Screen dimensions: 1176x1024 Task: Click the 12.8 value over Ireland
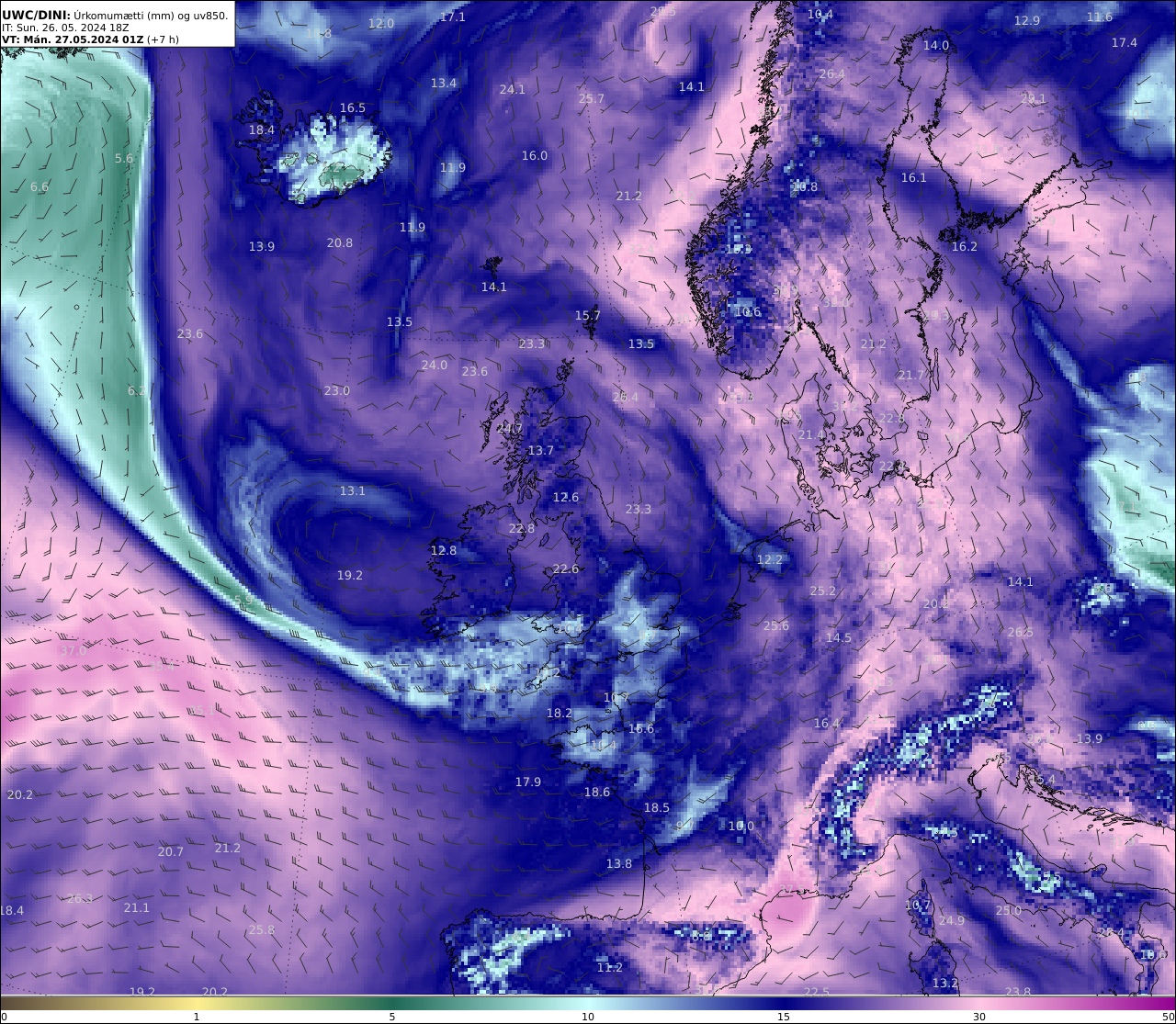pyautogui.click(x=444, y=550)
